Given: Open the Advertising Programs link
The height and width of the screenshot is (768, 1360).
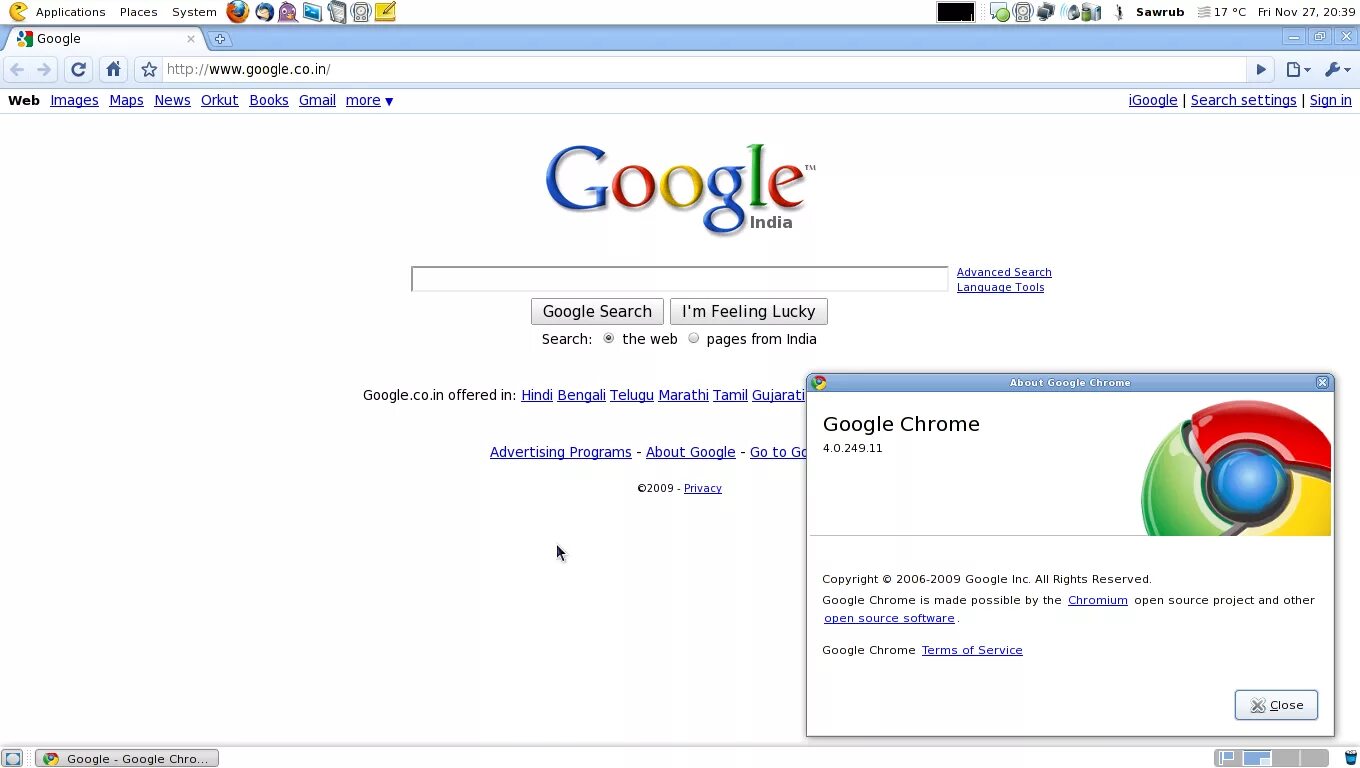Looking at the screenshot, I should pos(560,452).
